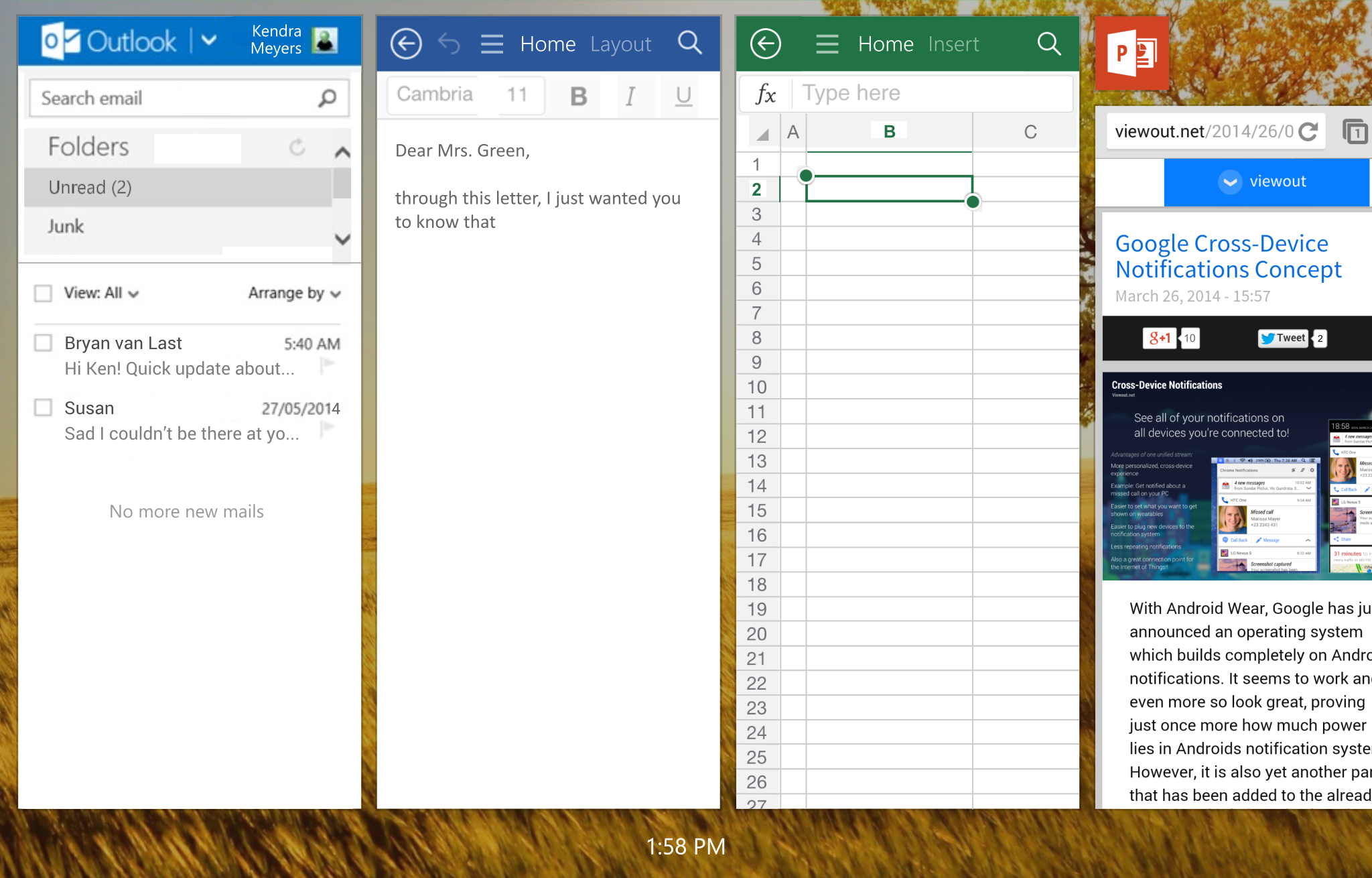
Task: Click the top-left selection handle of B2
Action: (806, 176)
